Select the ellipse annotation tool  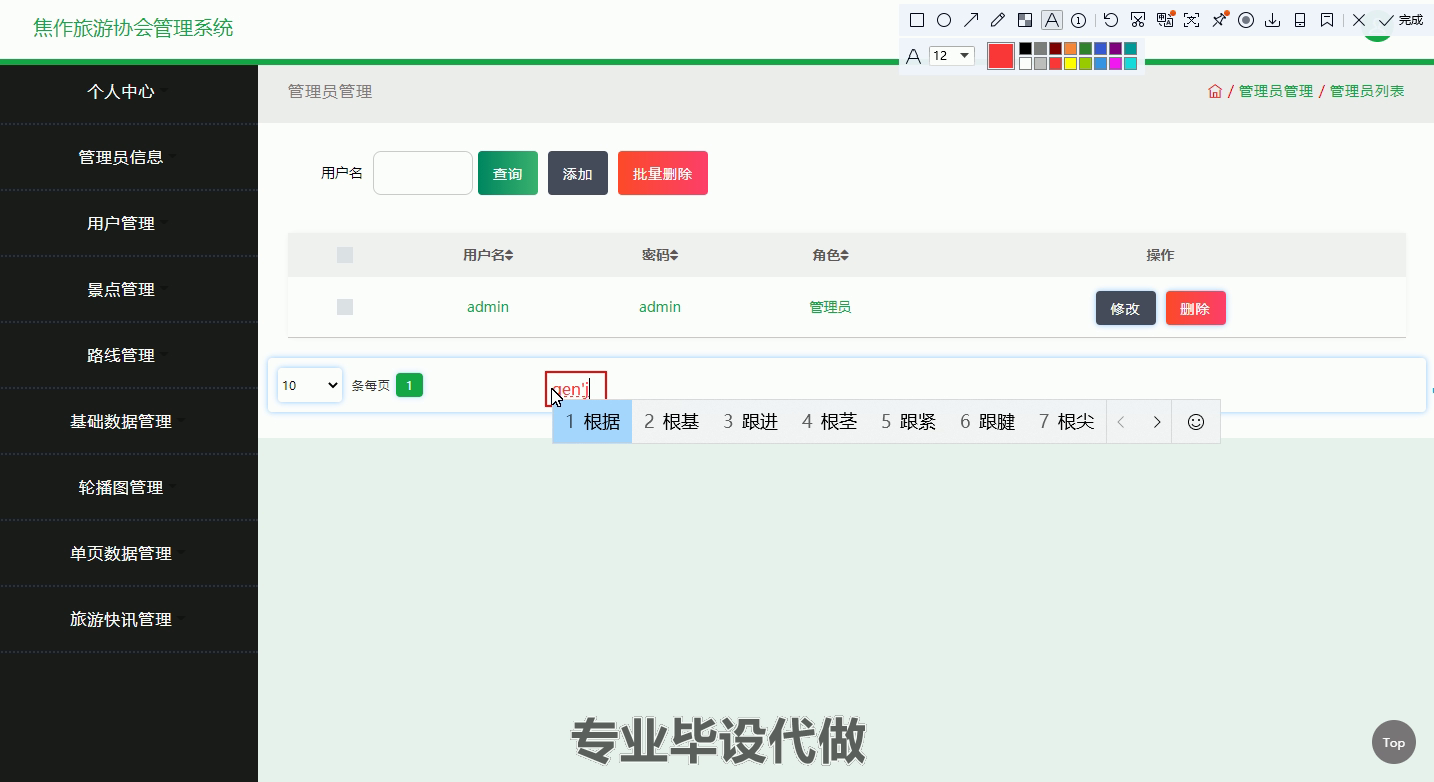tap(943, 20)
